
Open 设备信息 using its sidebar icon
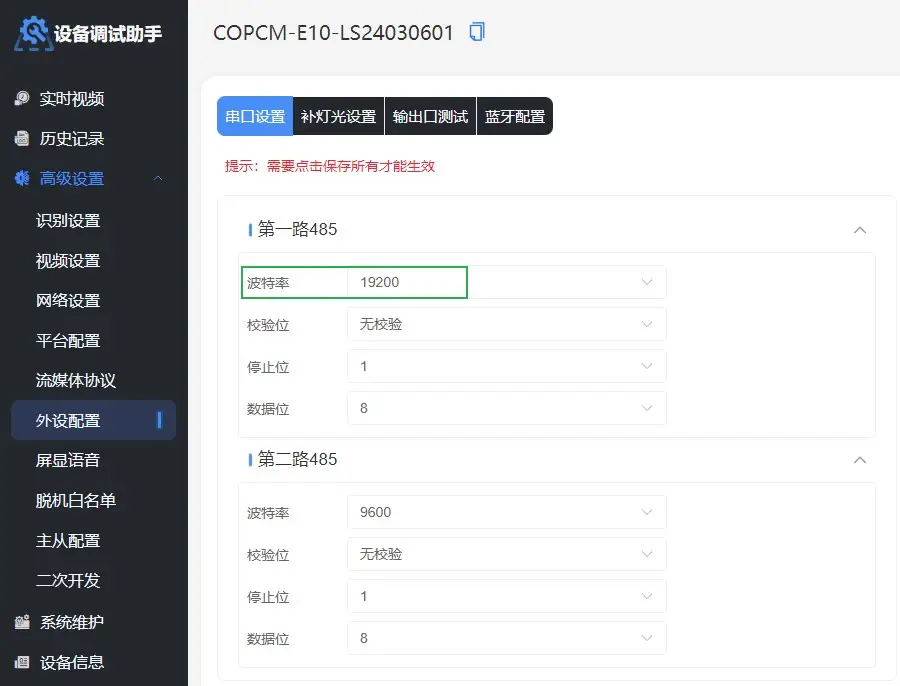pyautogui.click(x=24, y=662)
